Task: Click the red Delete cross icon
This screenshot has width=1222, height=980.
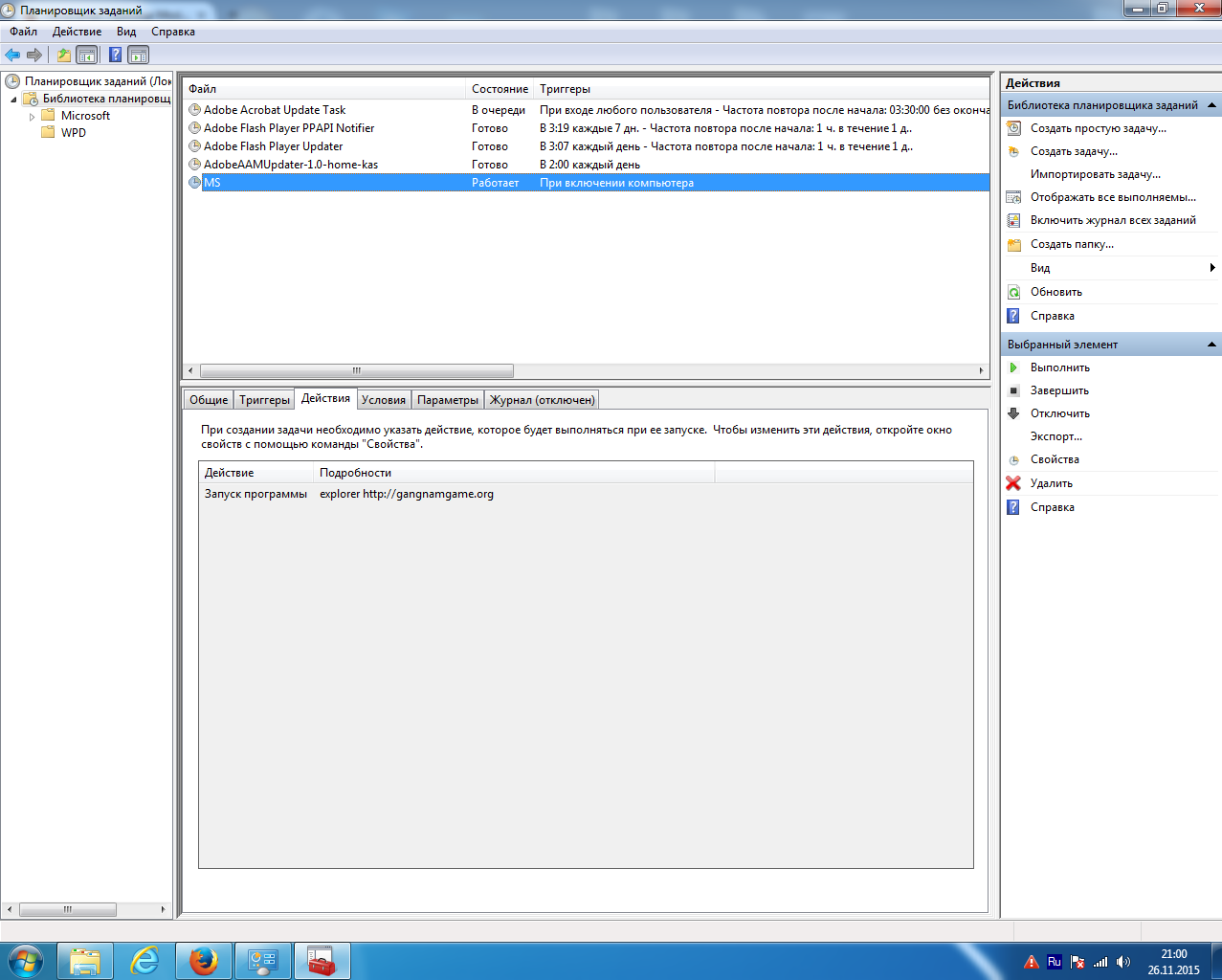Action: pyautogui.click(x=1014, y=483)
